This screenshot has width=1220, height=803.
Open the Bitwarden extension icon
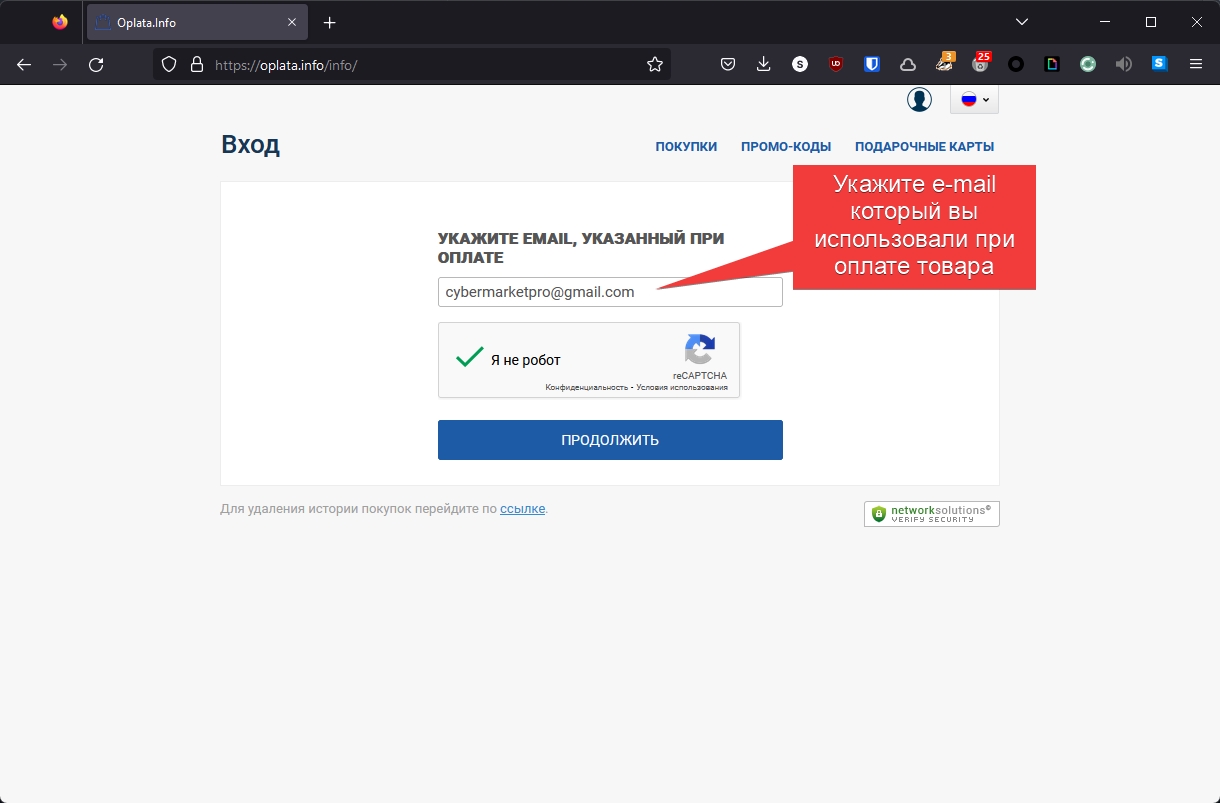coord(871,64)
